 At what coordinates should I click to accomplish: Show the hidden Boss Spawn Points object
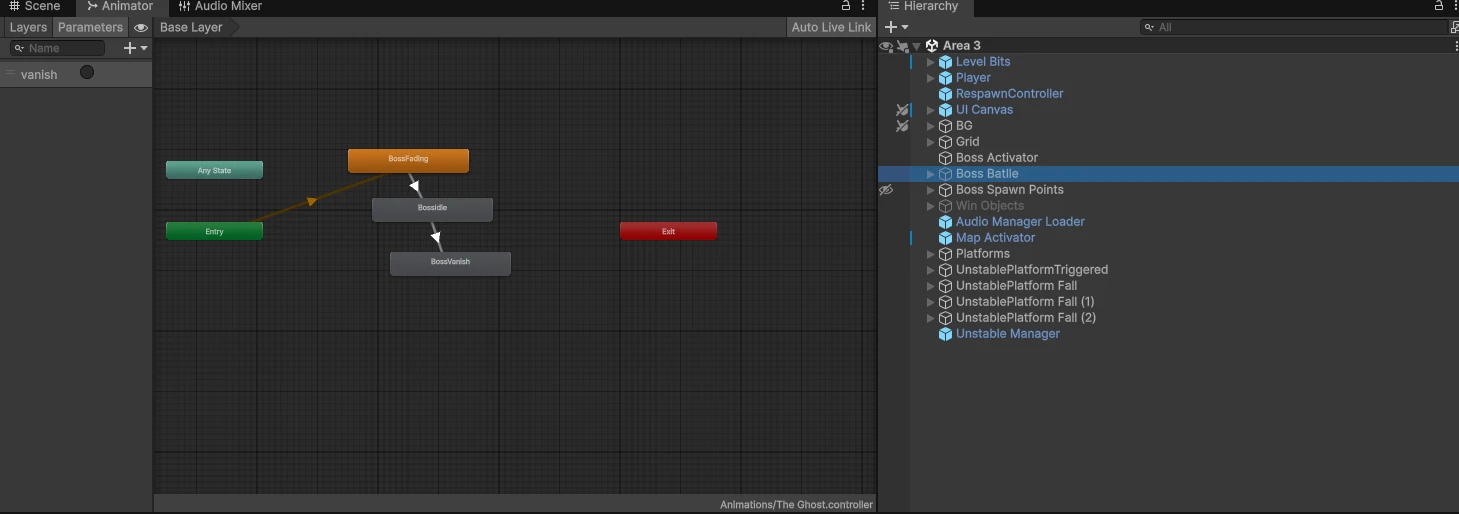pyautogui.click(x=886, y=190)
